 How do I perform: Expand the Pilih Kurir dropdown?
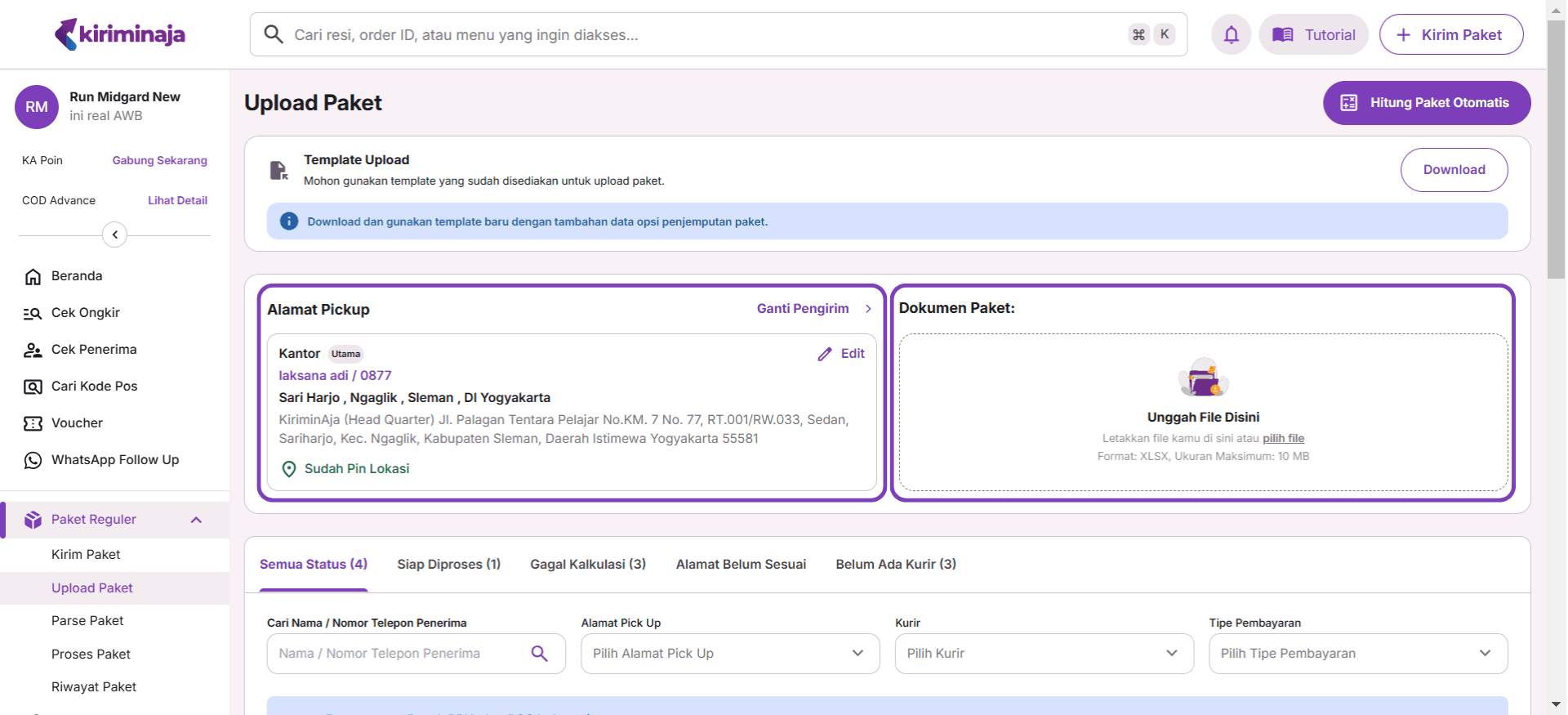pos(1043,654)
